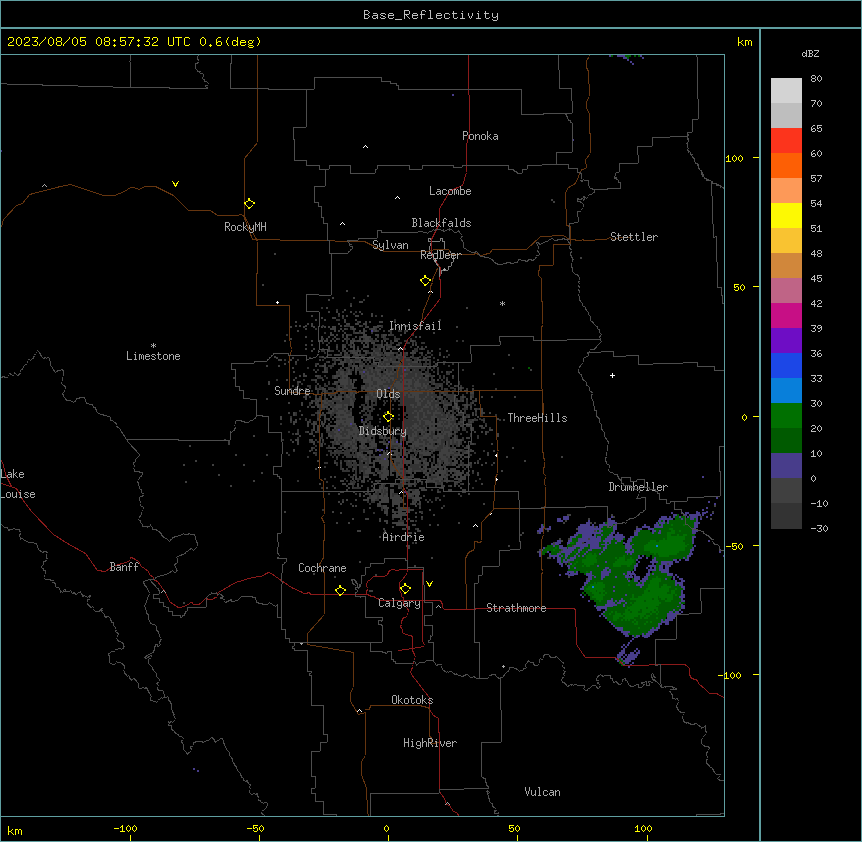862x842 pixels.
Task: Click the Olds town label
Action: coord(388,394)
